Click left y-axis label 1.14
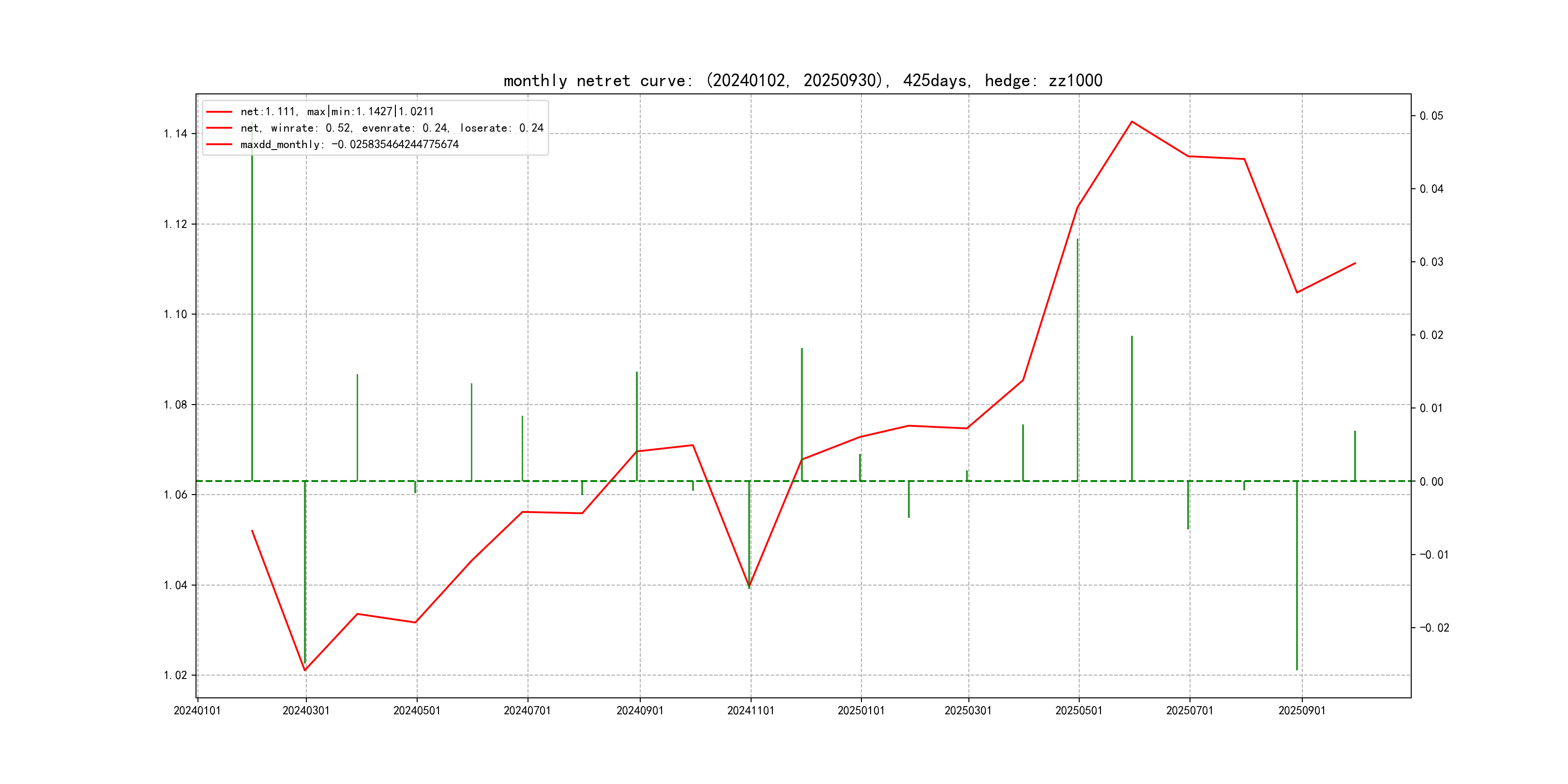The image size is (1568, 784). tap(175, 134)
